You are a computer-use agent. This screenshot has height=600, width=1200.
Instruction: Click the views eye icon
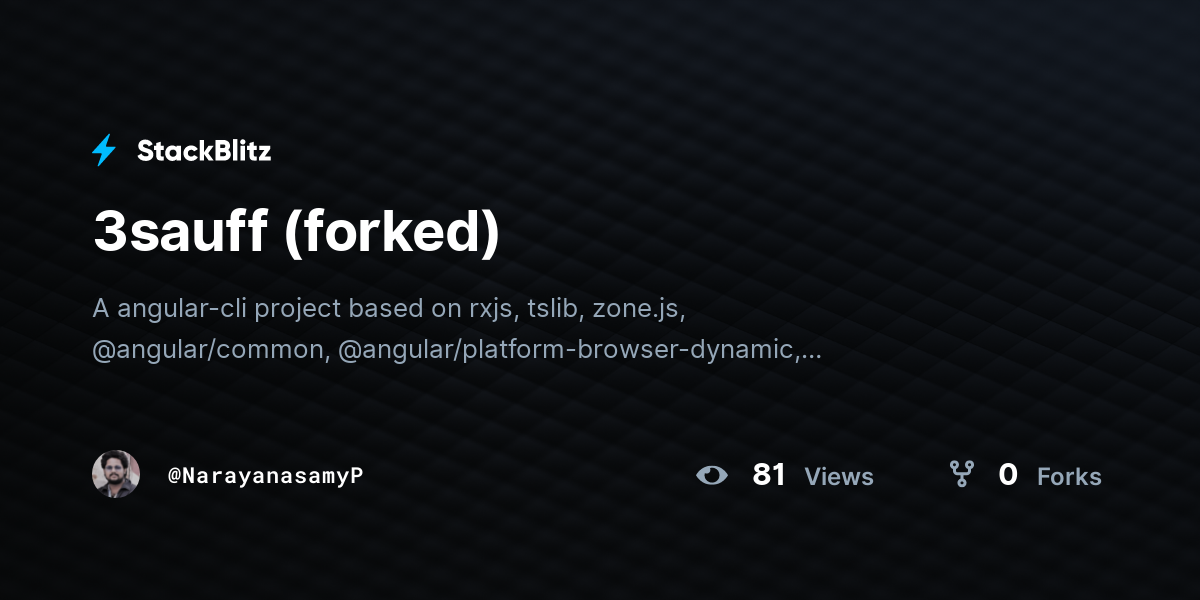click(712, 475)
